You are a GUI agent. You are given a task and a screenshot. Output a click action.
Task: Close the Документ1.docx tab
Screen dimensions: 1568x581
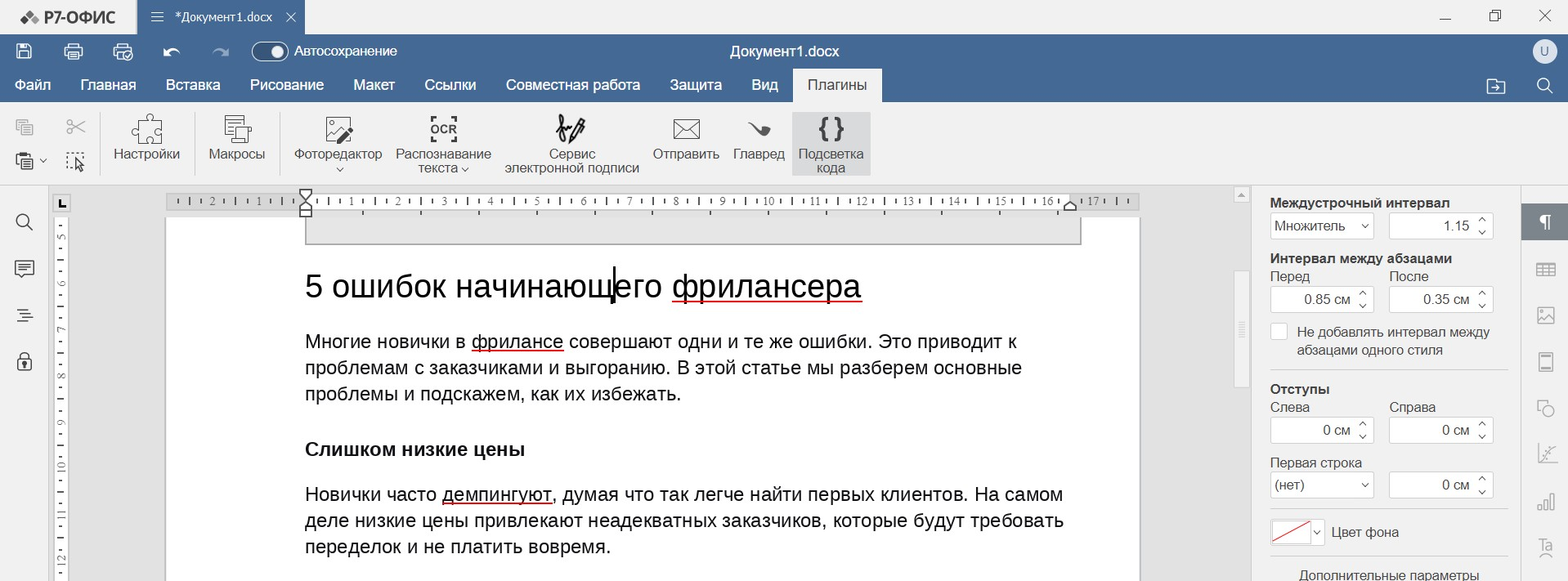pyautogui.click(x=291, y=17)
